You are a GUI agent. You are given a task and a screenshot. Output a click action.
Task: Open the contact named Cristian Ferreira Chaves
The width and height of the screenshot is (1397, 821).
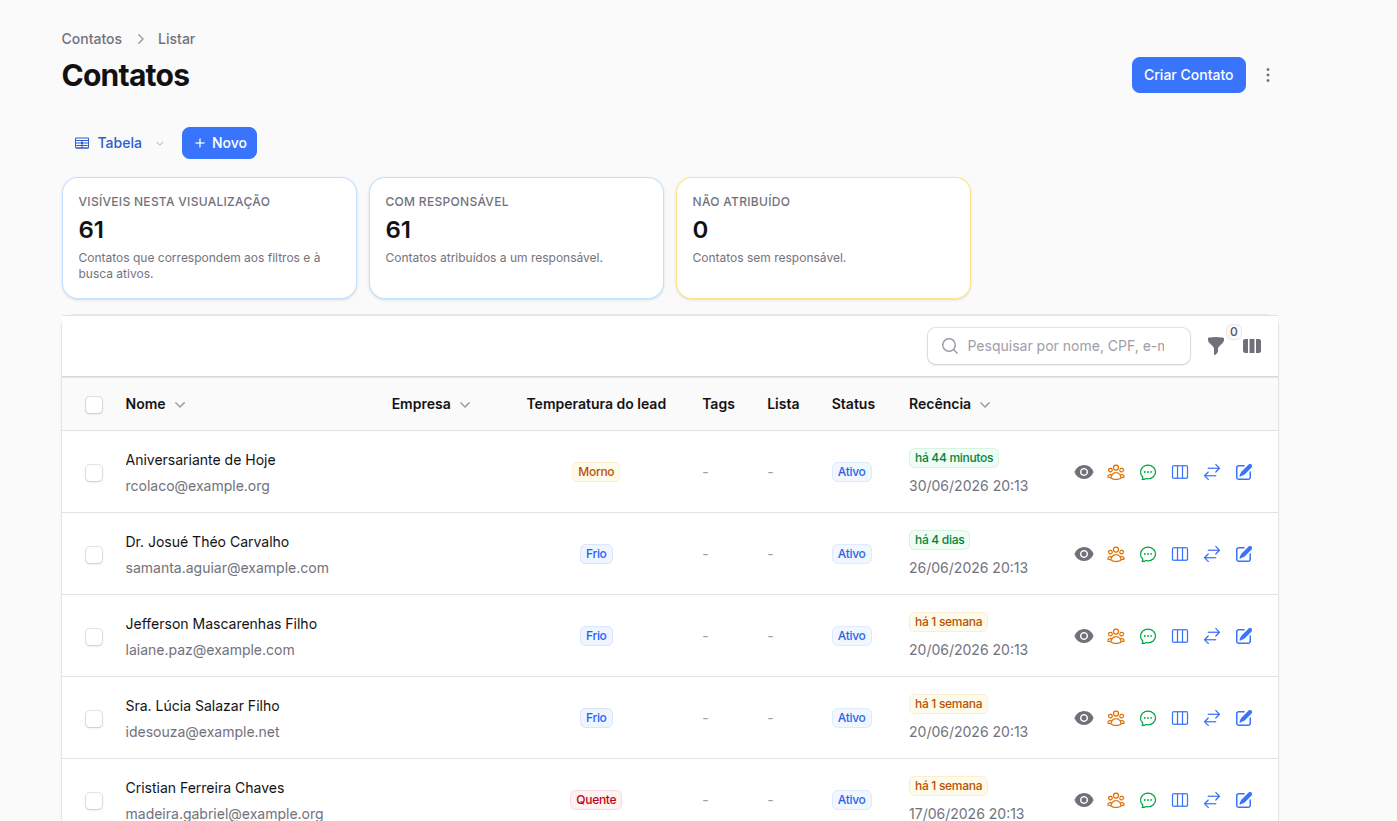point(205,788)
